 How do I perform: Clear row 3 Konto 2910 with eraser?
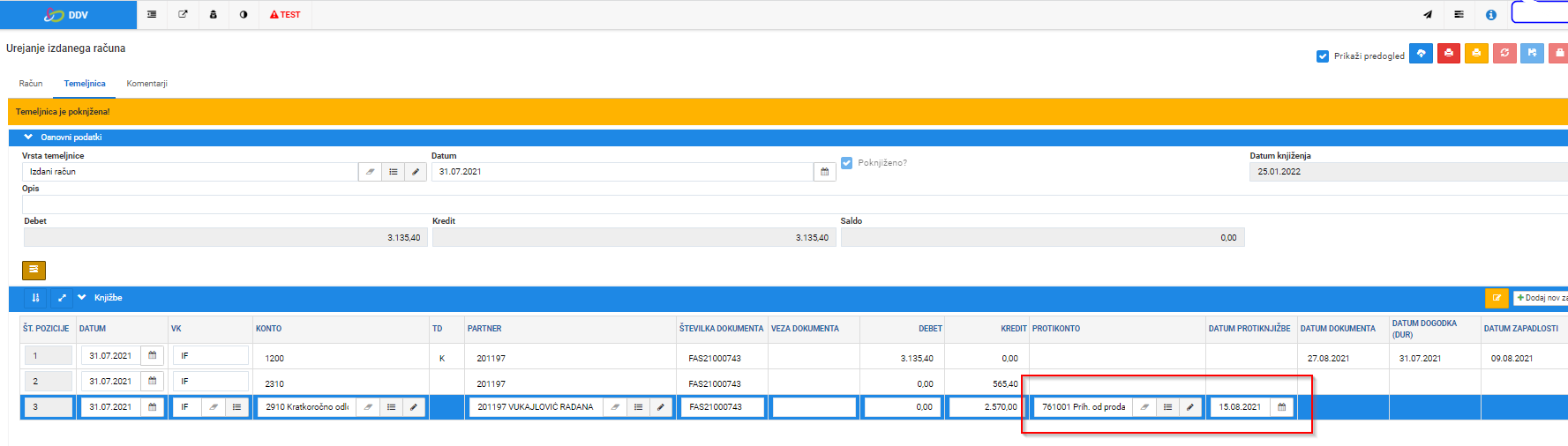click(x=368, y=407)
